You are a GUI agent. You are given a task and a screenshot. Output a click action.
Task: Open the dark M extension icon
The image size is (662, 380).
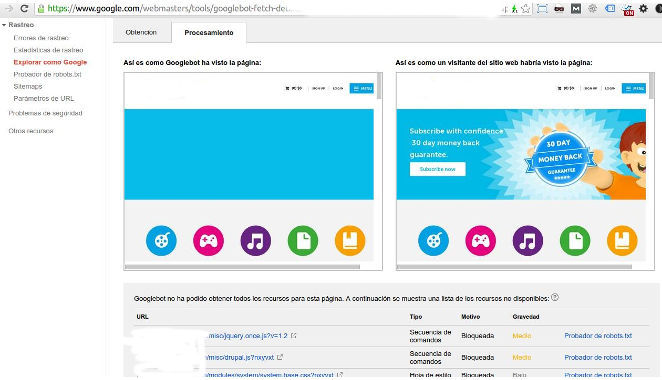pyautogui.click(x=576, y=8)
